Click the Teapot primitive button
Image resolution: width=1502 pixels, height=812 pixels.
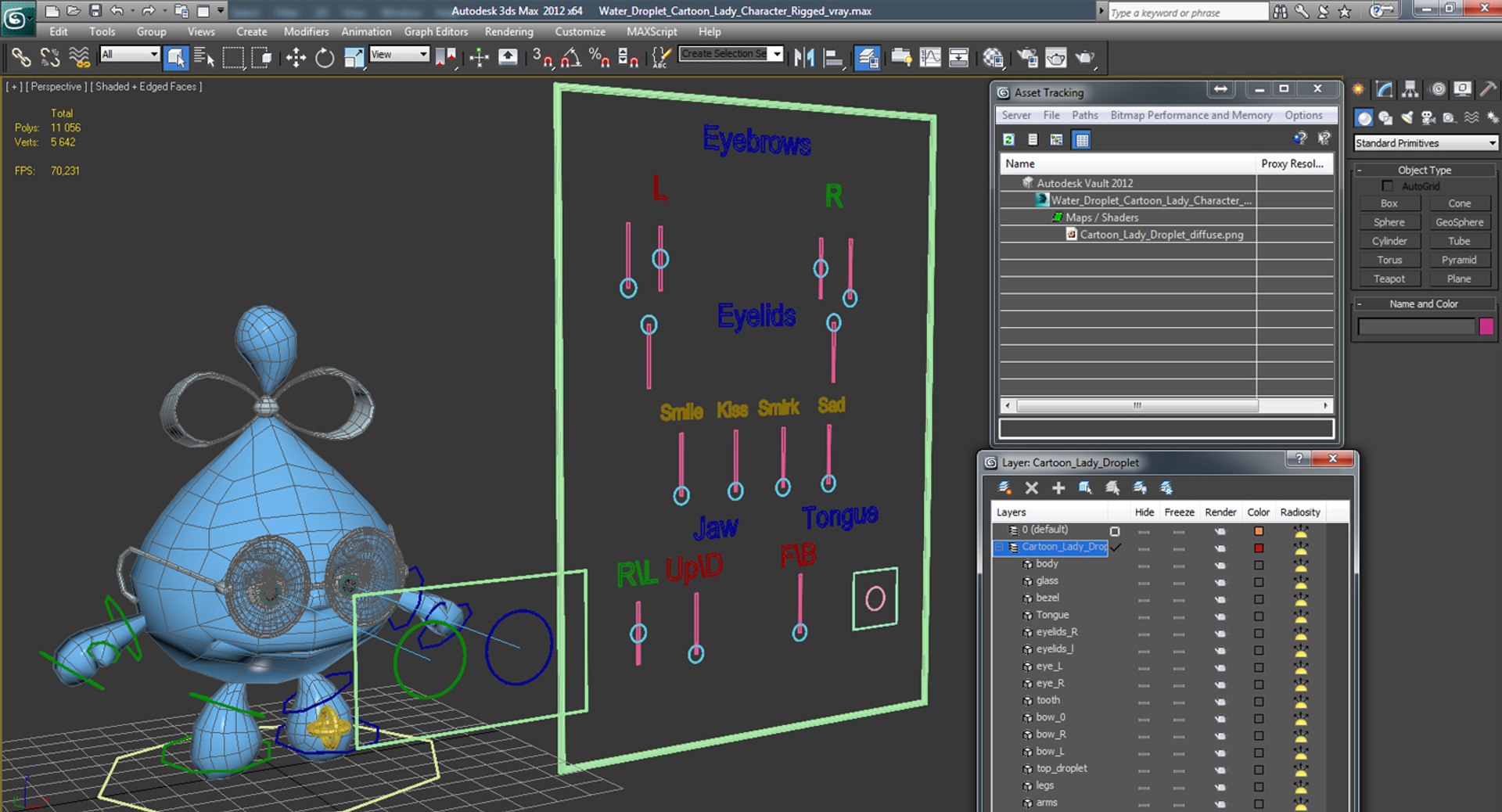tap(1389, 278)
